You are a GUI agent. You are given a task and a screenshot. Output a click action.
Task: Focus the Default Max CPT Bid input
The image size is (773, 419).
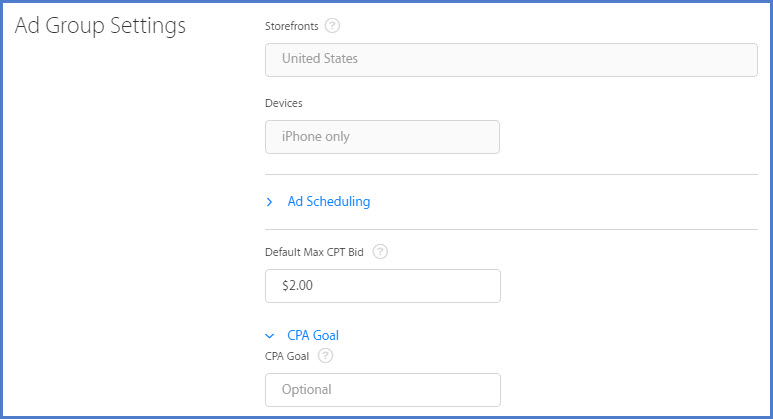(x=382, y=286)
